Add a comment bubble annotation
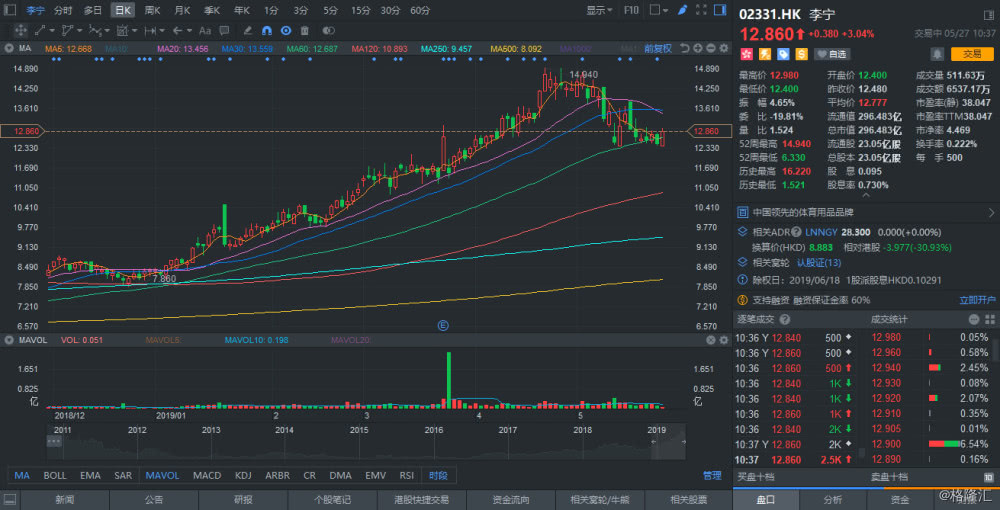This screenshot has height=510, width=1000. tap(224, 30)
